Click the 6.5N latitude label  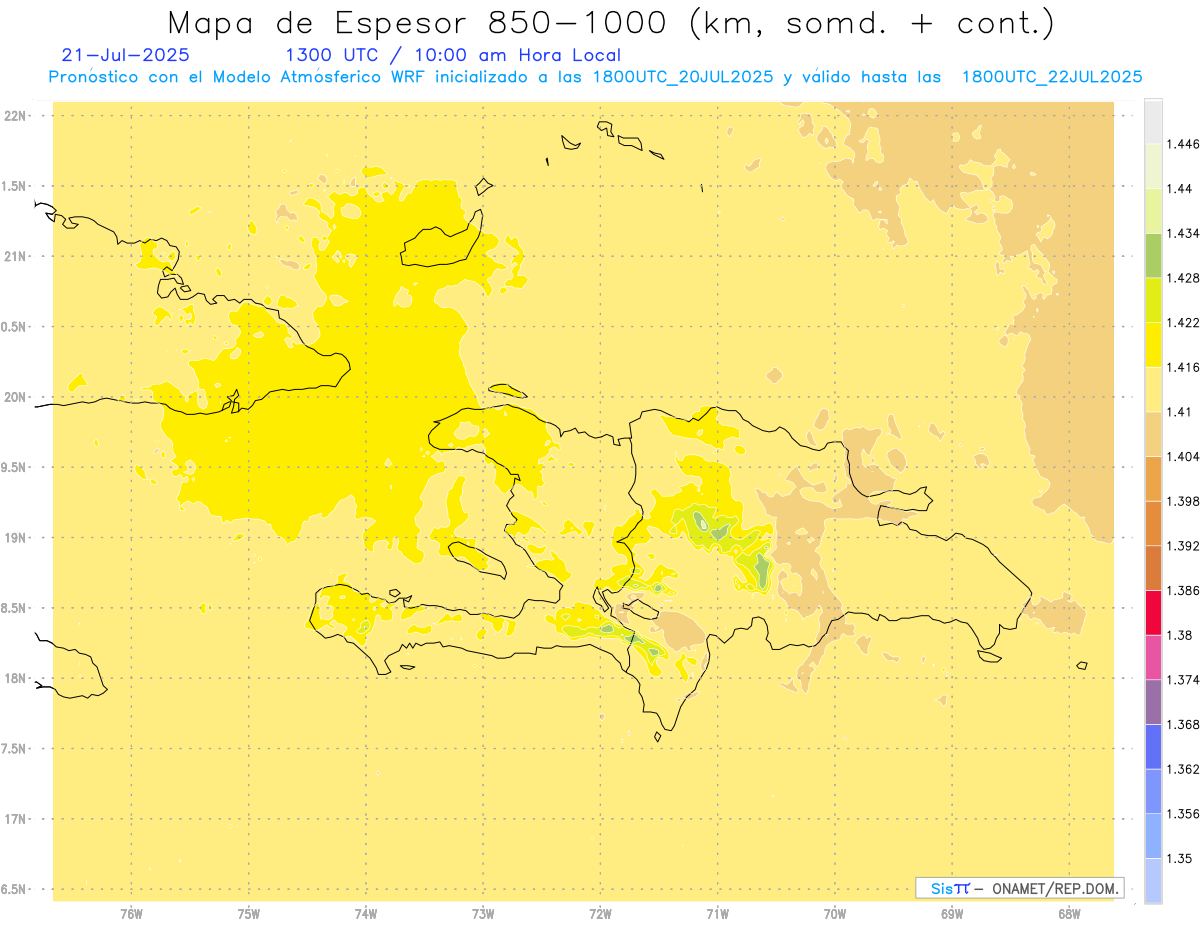point(15,889)
